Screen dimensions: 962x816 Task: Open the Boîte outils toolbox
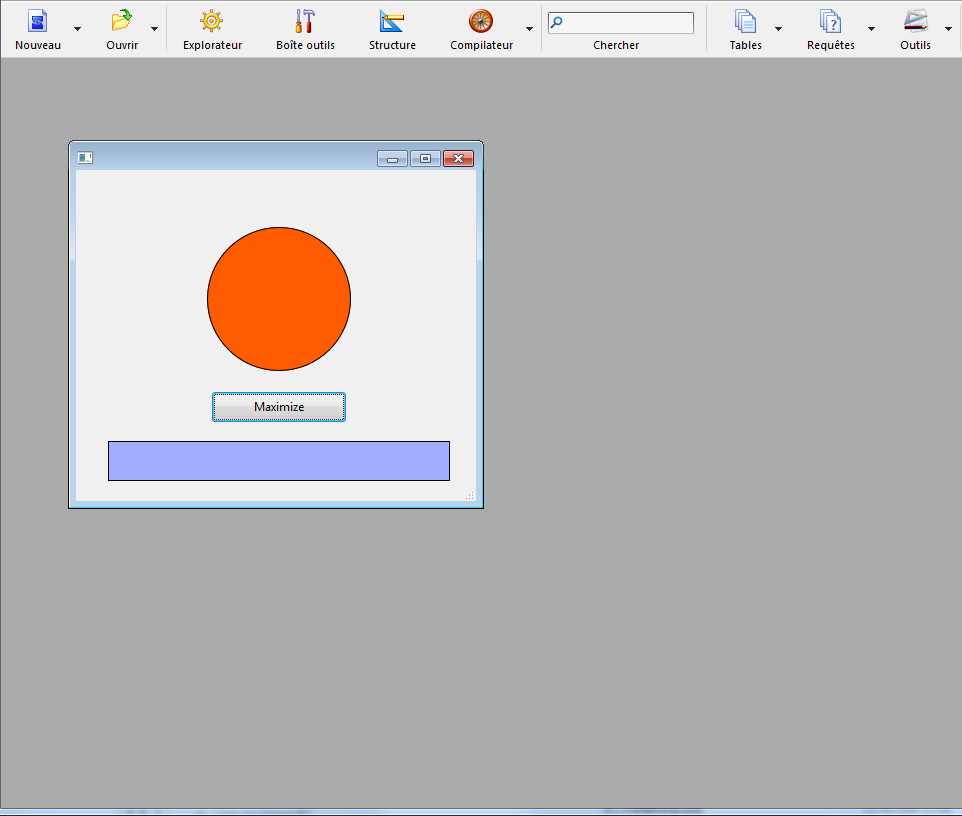tap(305, 22)
